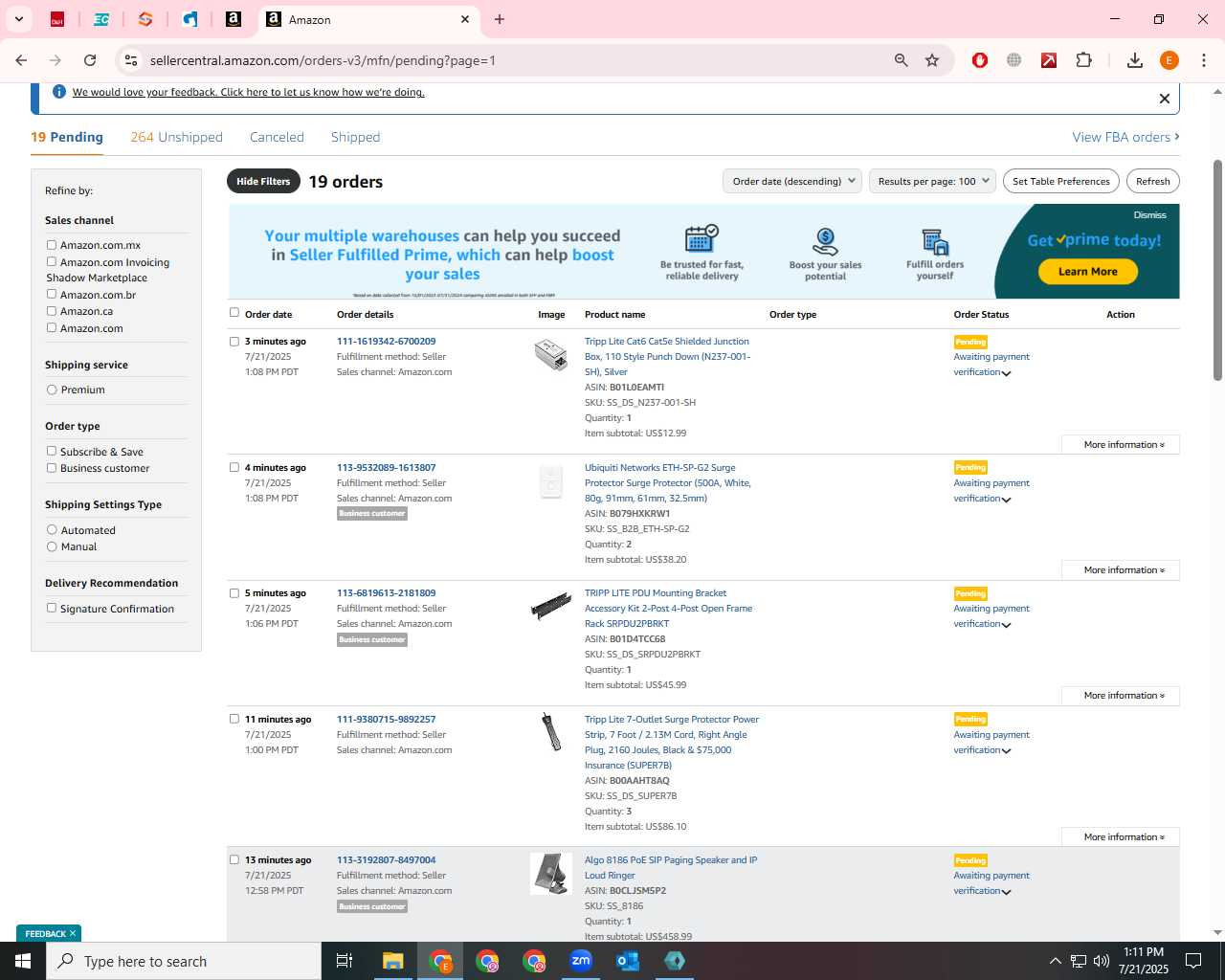Open the browser Downloads icon
1225x980 pixels.
(1135, 60)
